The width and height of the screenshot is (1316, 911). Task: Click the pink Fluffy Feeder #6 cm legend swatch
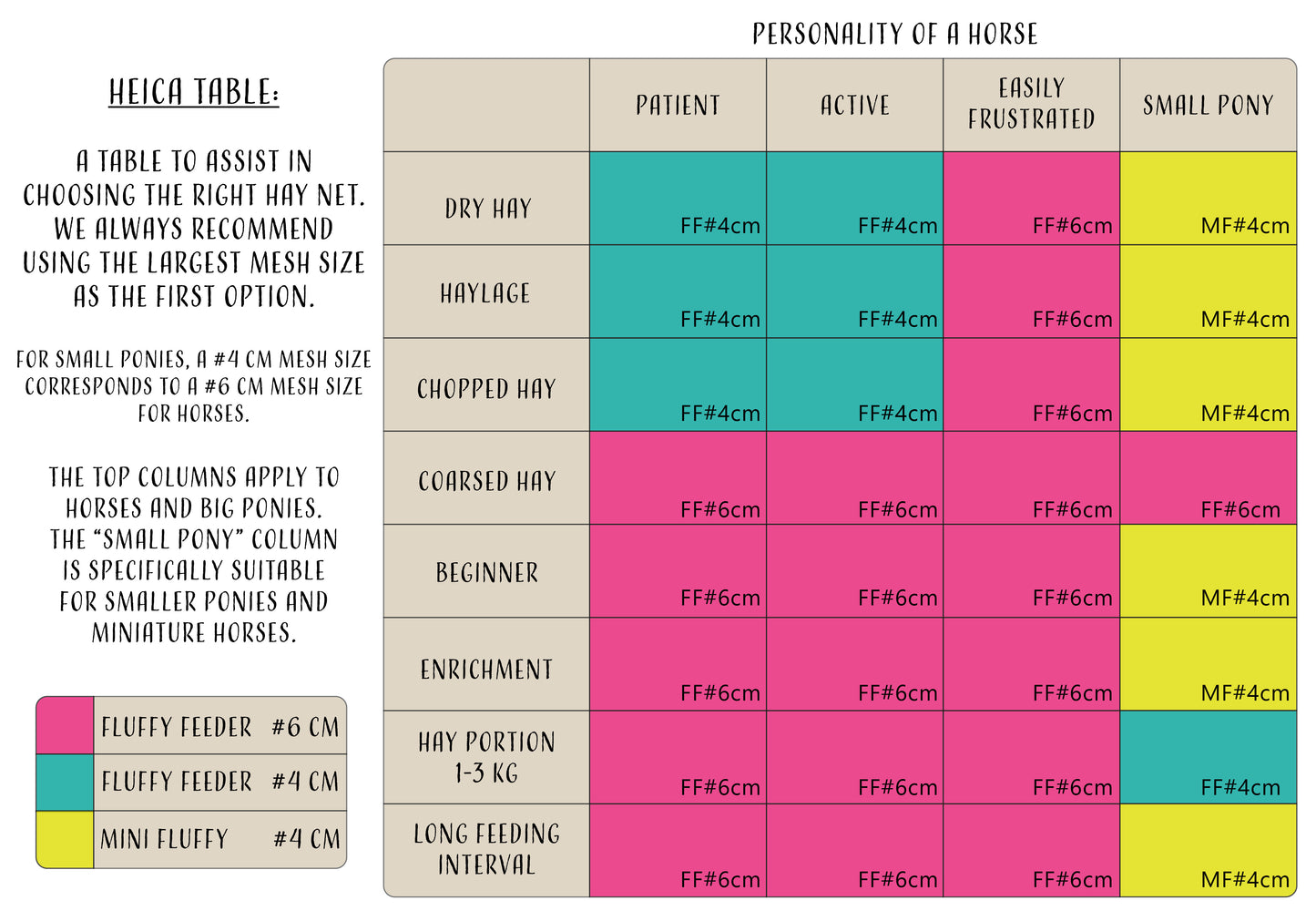coord(65,725)
